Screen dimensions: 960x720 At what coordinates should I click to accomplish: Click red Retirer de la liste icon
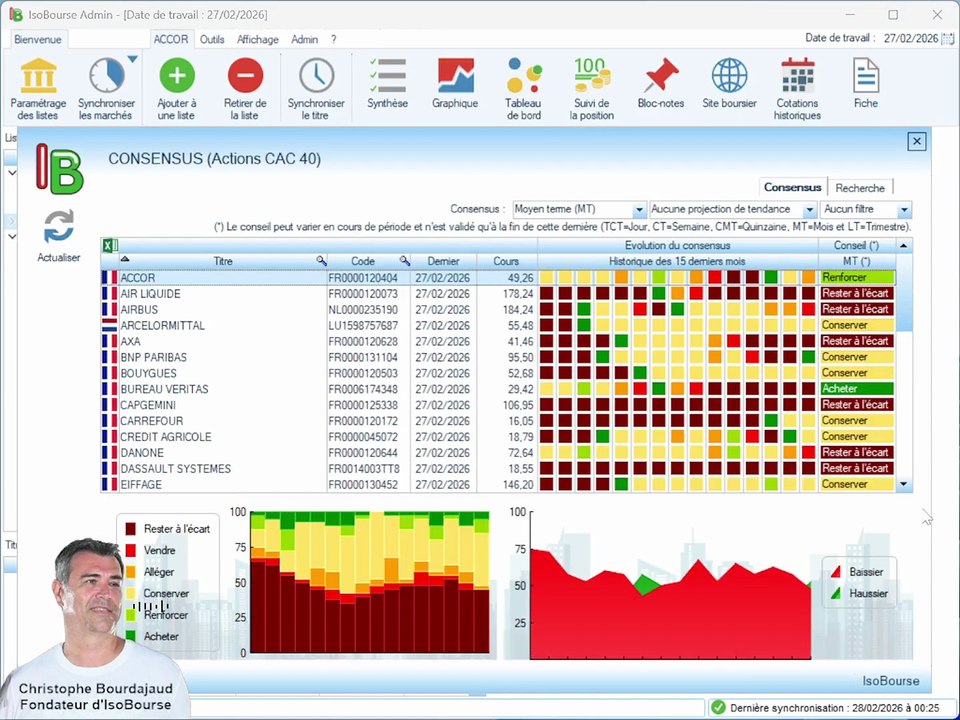point(246,76)
